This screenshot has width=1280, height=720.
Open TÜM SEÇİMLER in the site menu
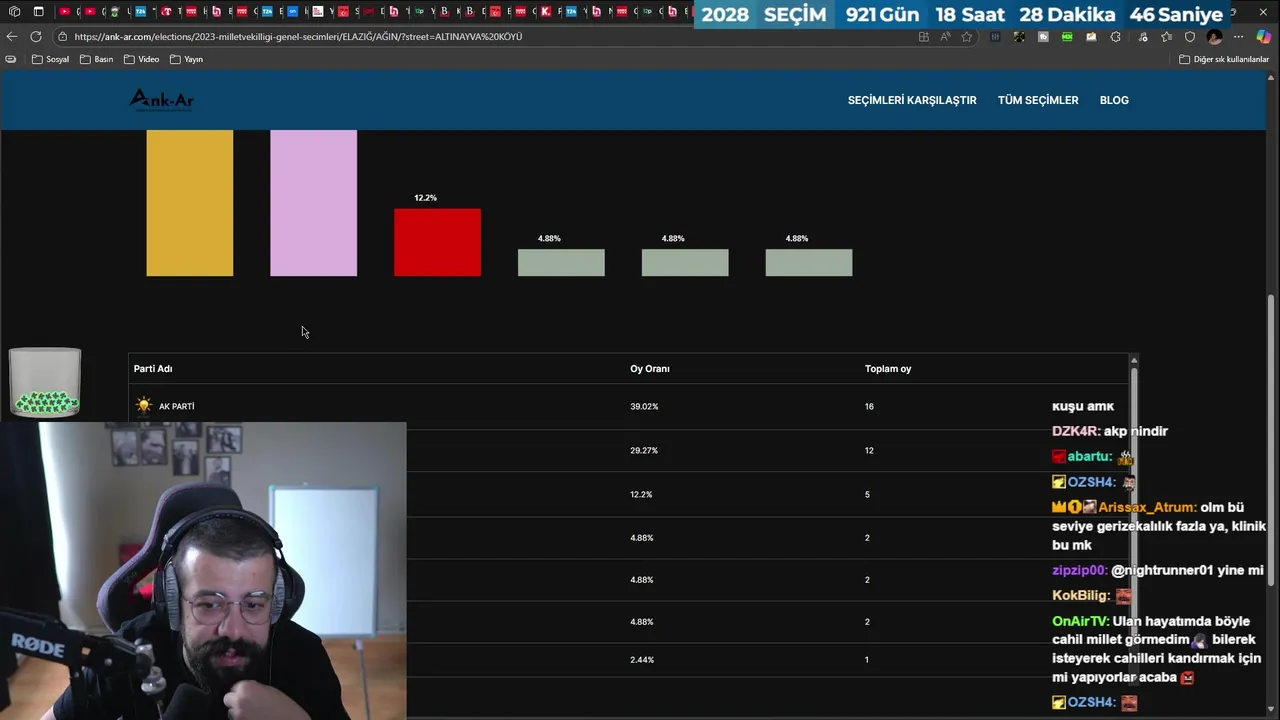pyautogui.click(x=1038, y=100)
